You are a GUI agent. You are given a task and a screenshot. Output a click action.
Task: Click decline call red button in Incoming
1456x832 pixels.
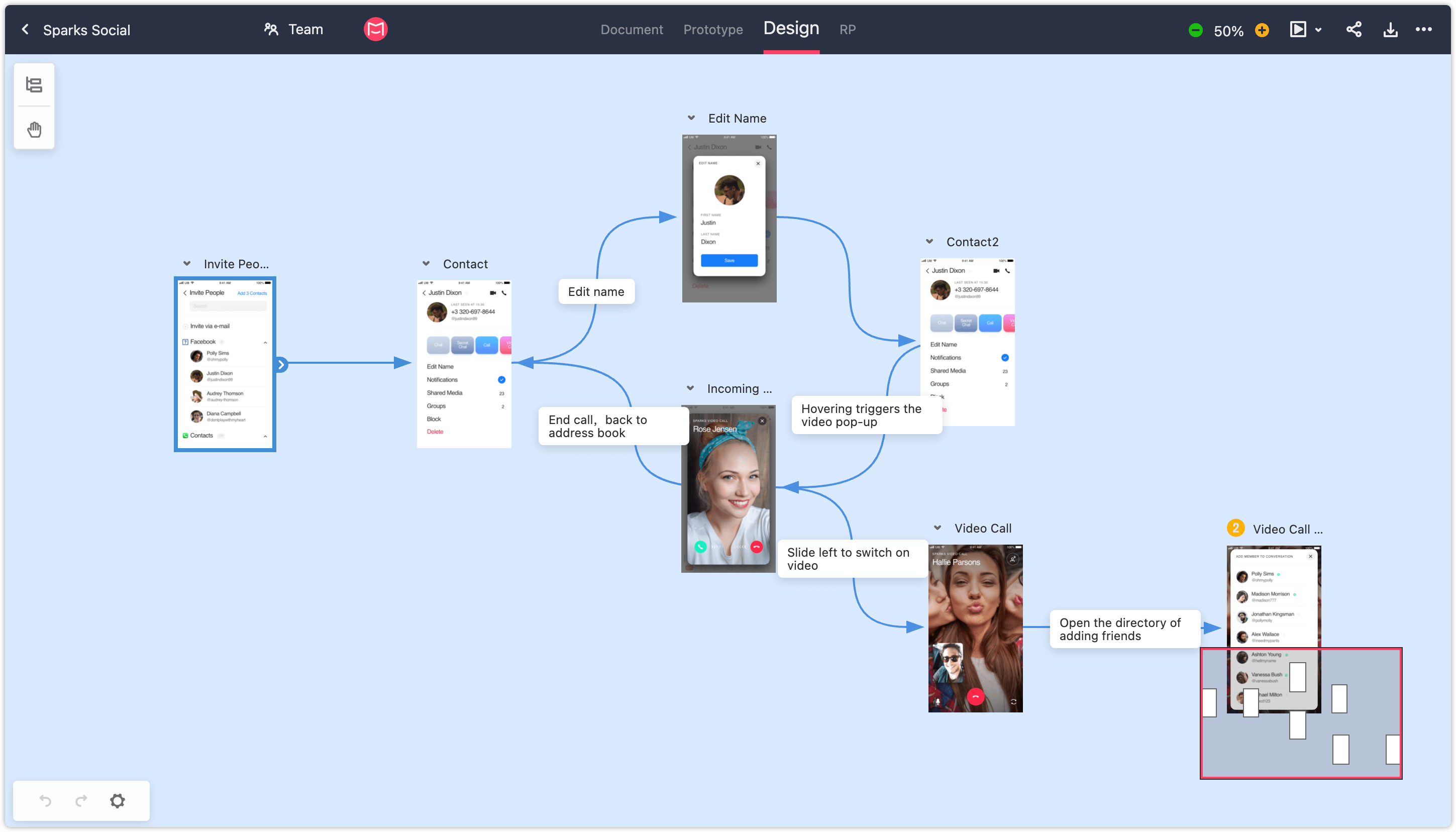click(757, 547)
